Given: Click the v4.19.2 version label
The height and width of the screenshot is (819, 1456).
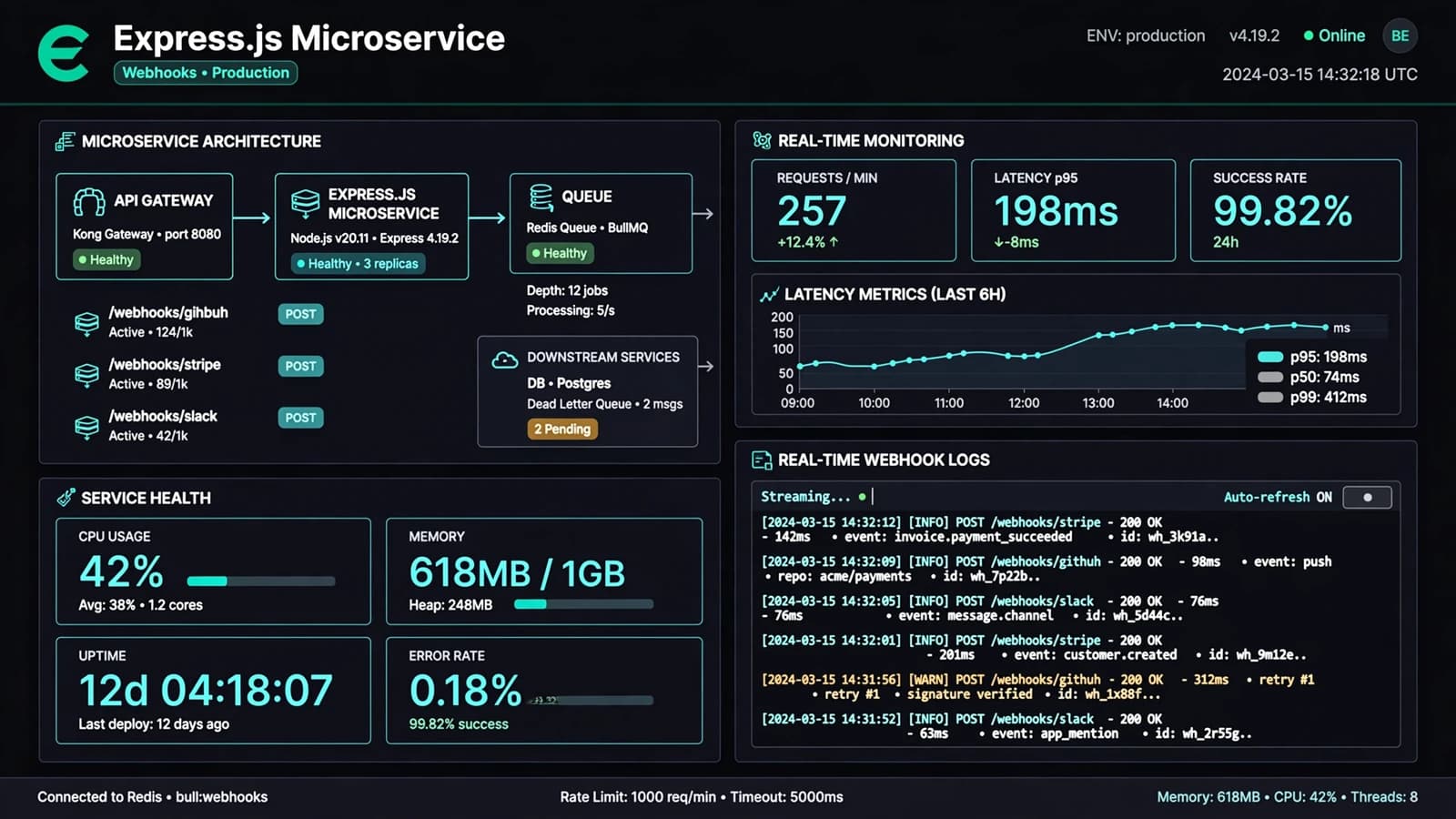Looking at the screenshot, I should pos(1254,35).
